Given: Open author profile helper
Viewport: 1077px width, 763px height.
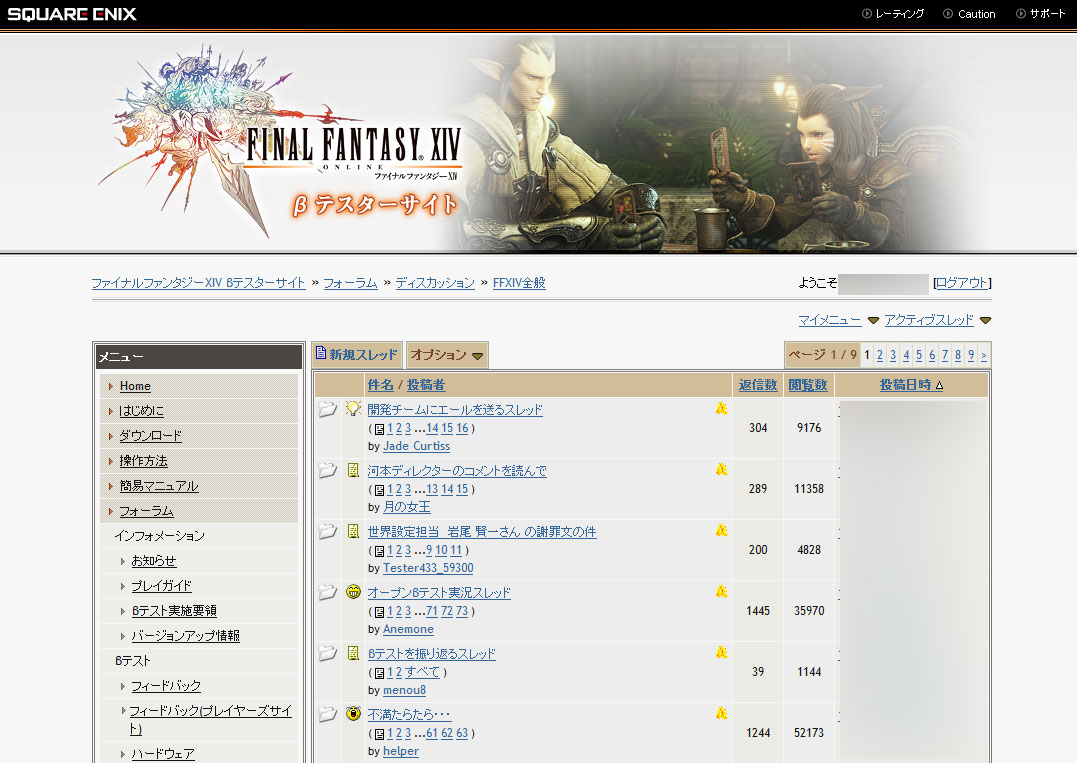Looking at the screenshot, I should [x=400, y=752].
